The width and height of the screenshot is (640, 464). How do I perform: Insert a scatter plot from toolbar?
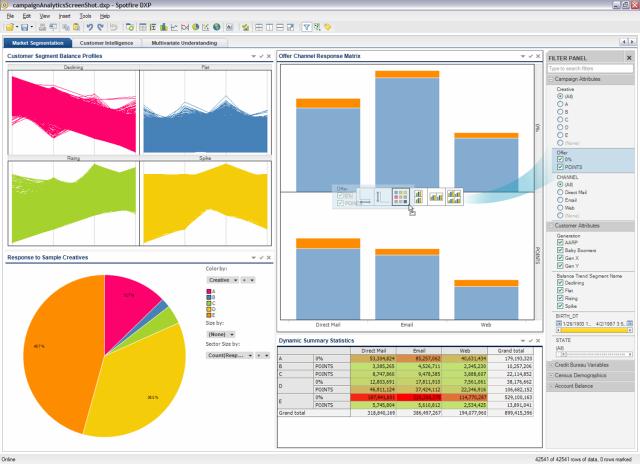(206, 27)
